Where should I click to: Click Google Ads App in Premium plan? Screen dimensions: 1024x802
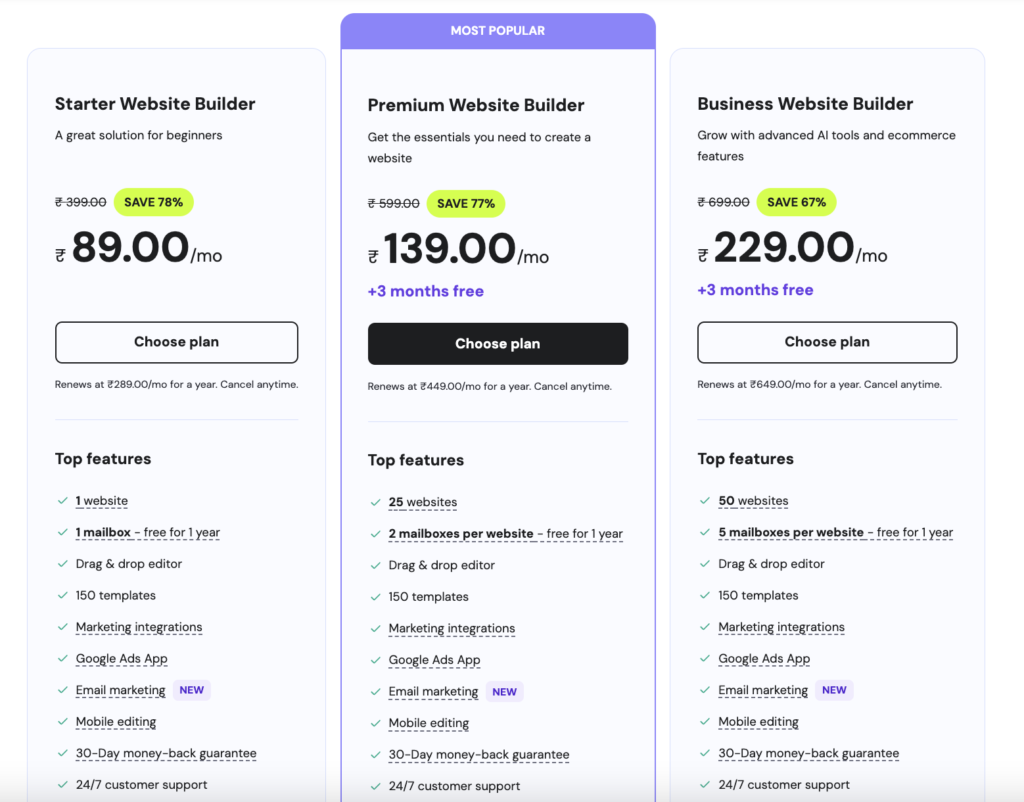[434, 660]
